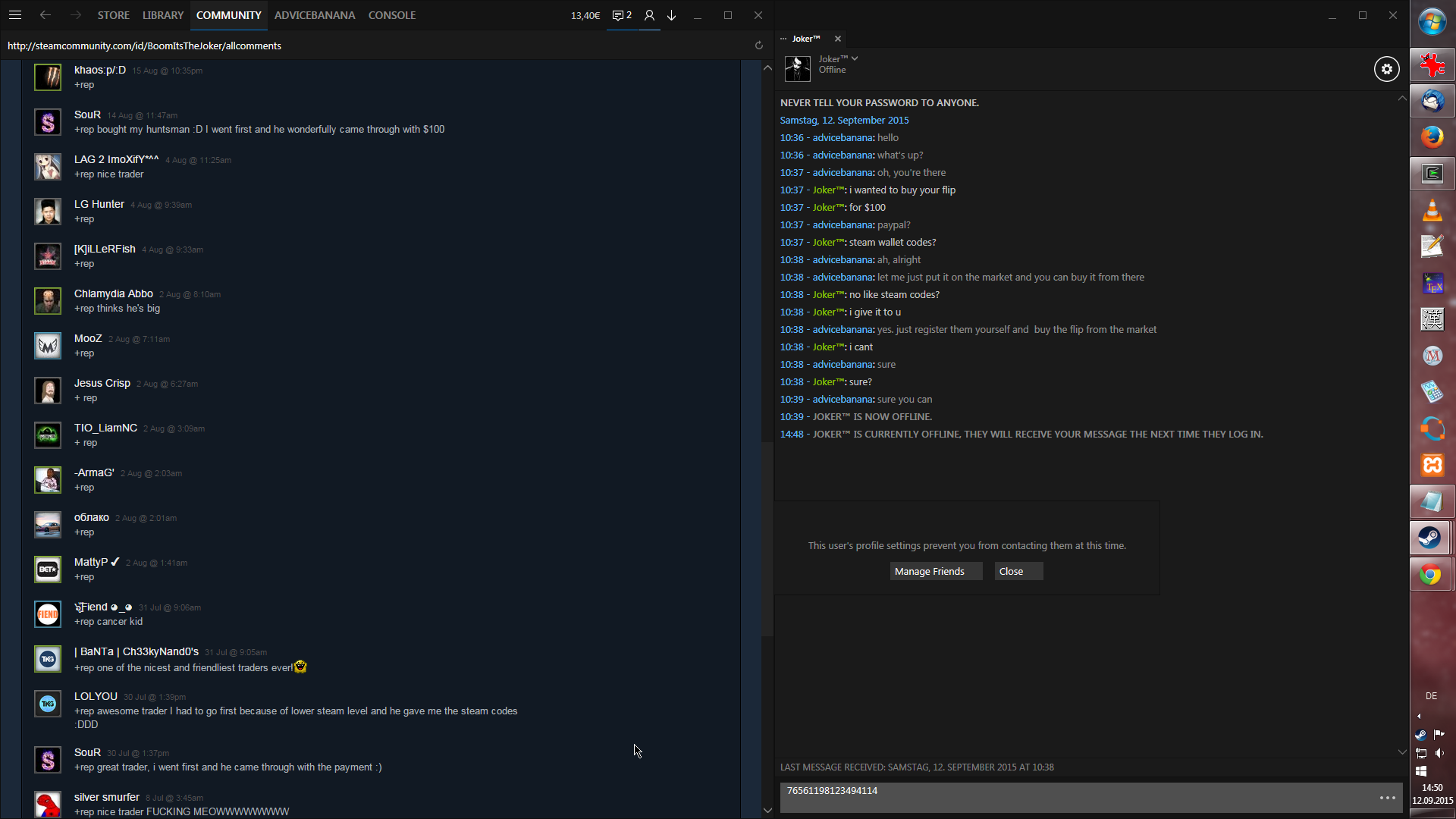1456x819 pixels.
Task: Expand Joker™ name dropdown in chat header
Action: pos(855,58)
